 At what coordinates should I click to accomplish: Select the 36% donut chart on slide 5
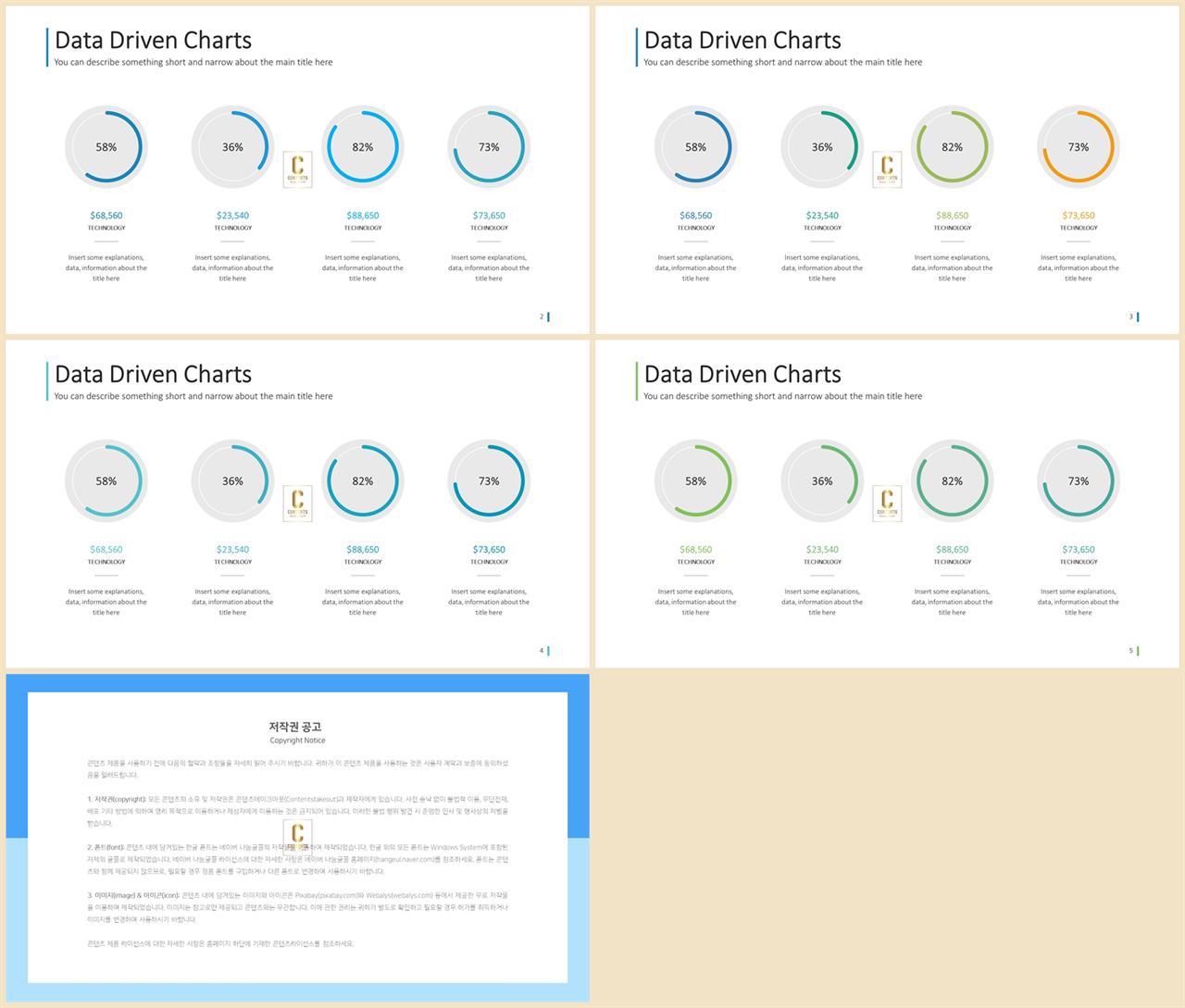[822, 481]
